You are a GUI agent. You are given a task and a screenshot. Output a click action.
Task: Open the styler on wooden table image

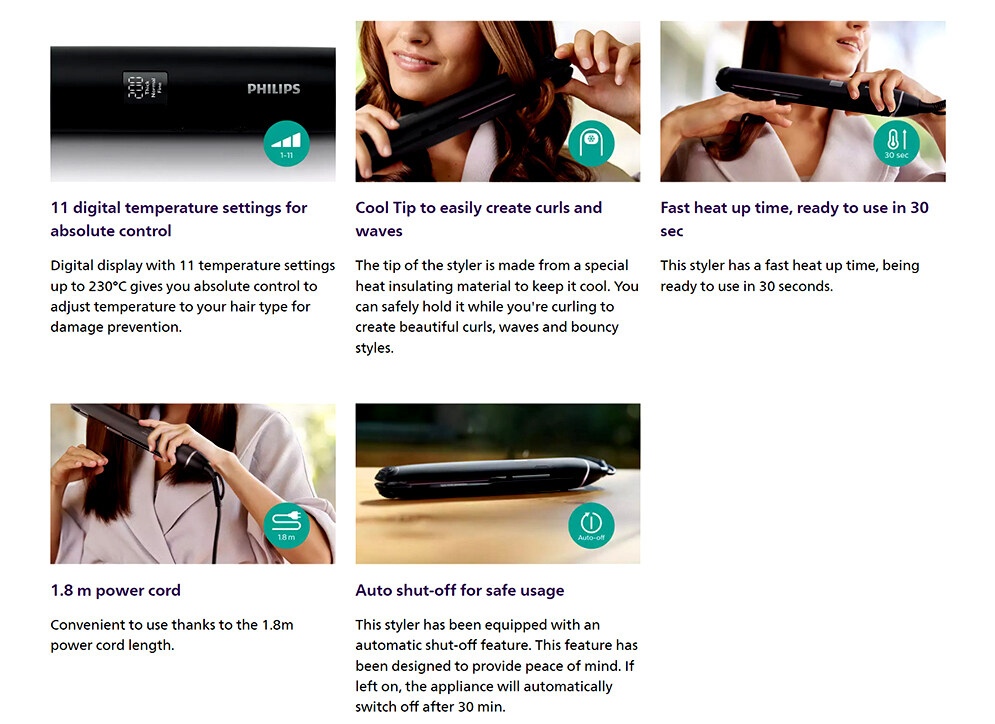(x=498, y=484)
